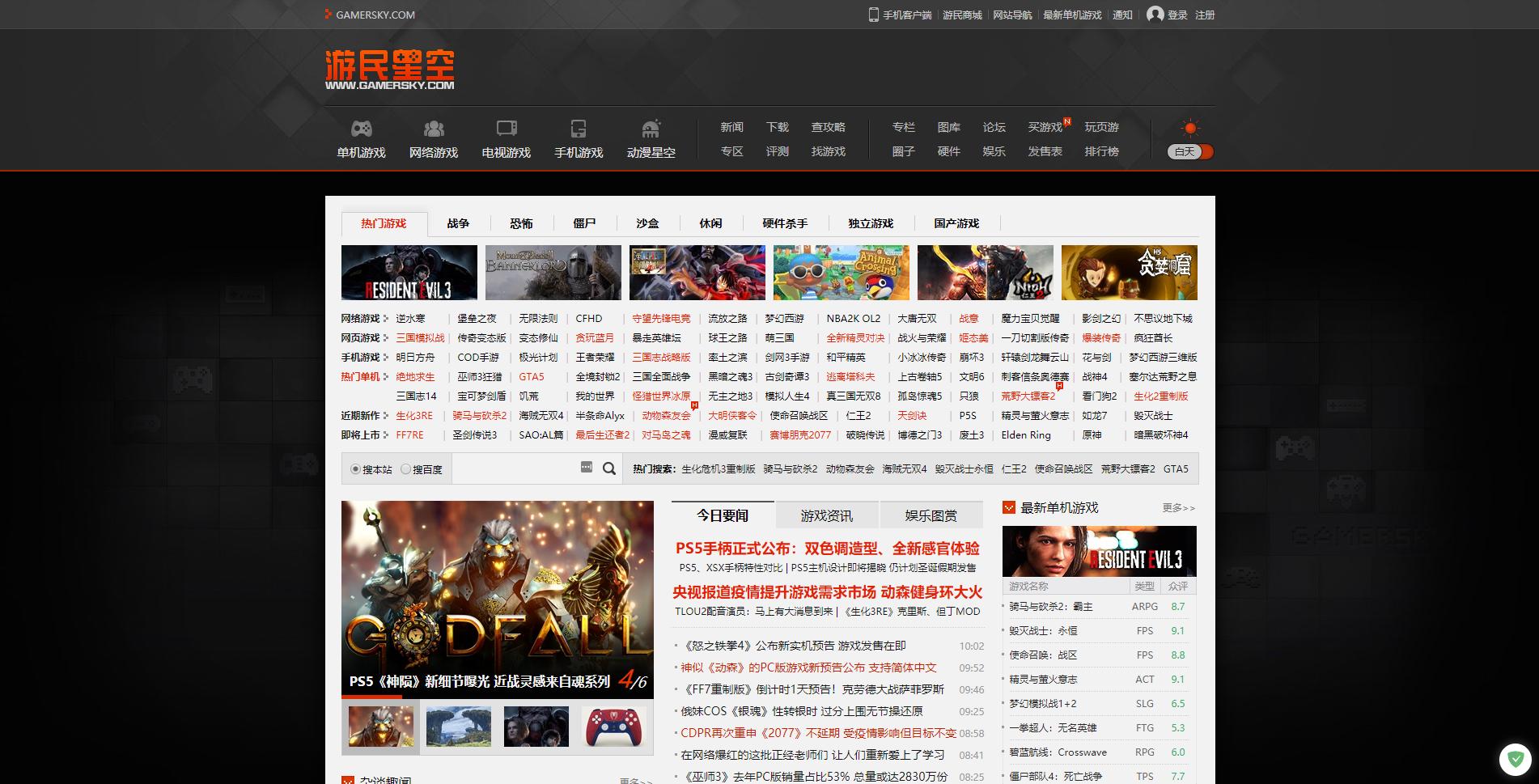Open the Animal Crossing game thumbnail

click(842, 273)
